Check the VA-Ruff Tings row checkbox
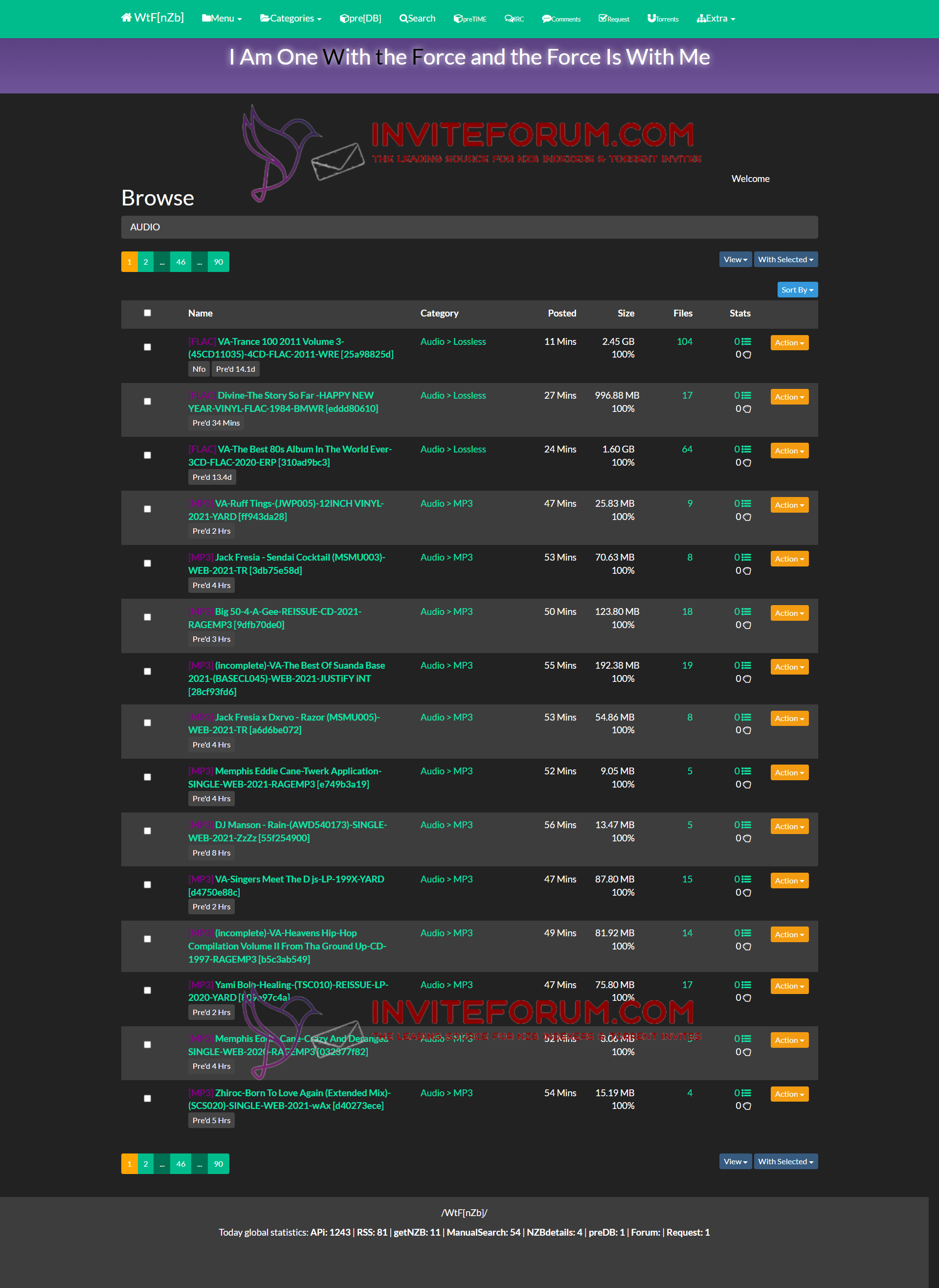939x1288 pixels. click(147, 509)
